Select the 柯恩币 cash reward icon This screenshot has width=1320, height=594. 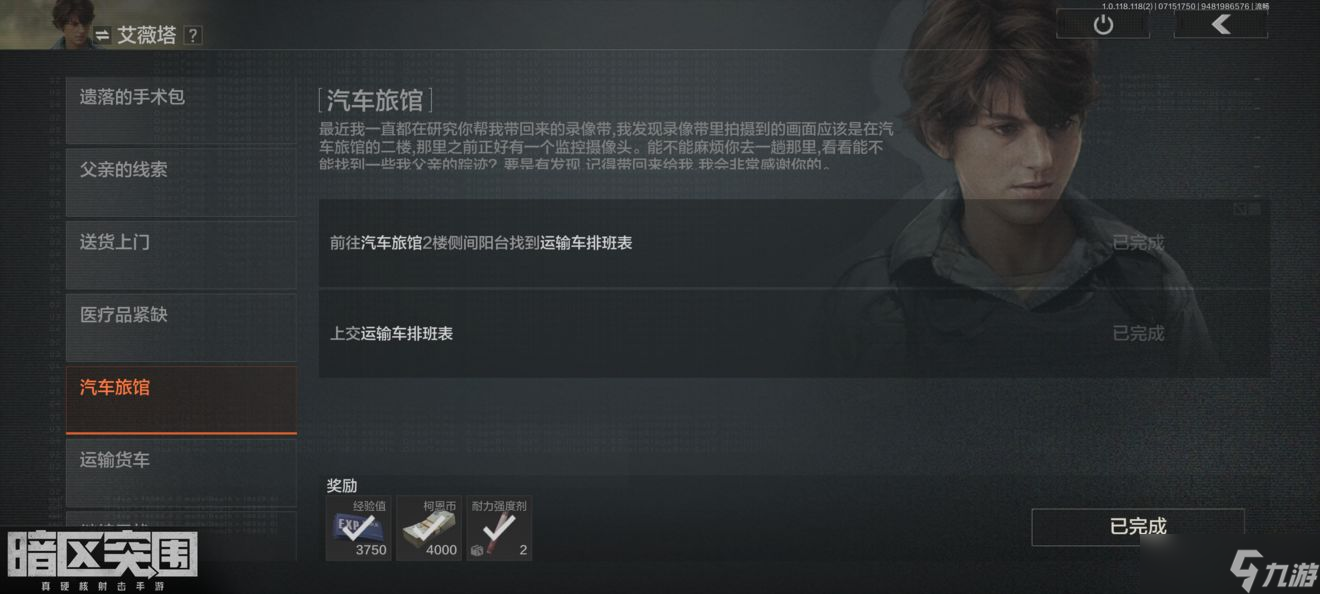pos(429,528)
